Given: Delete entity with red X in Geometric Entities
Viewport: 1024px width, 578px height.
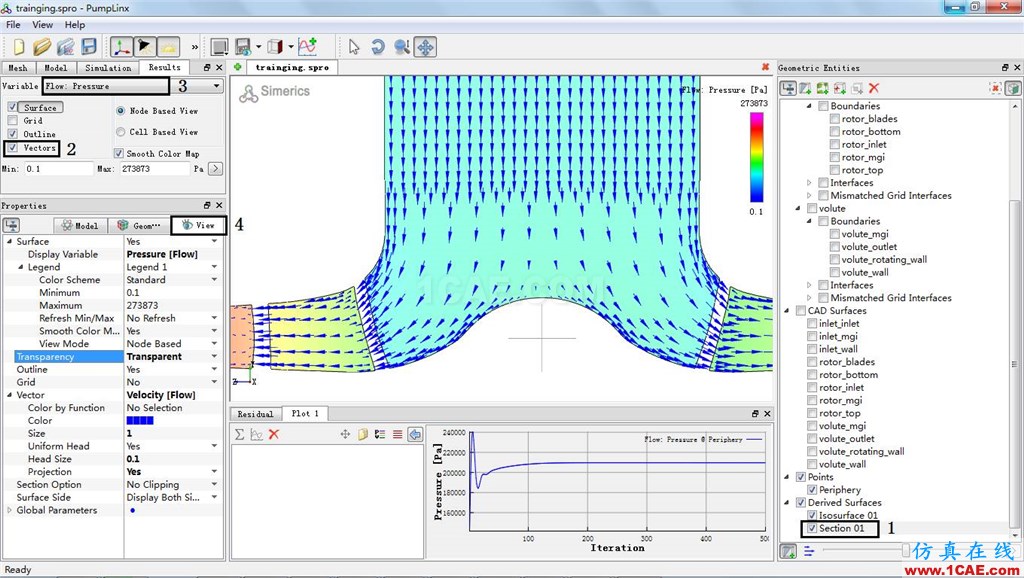Looking at the screenshot, I should click(874, 88).
